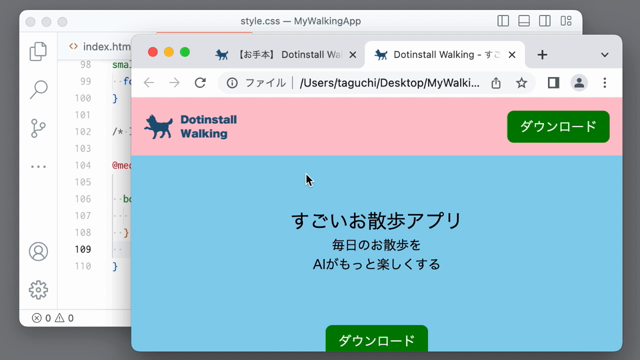
Task: Click the Dotinstall Walking site title text
Action: [209, 127]
